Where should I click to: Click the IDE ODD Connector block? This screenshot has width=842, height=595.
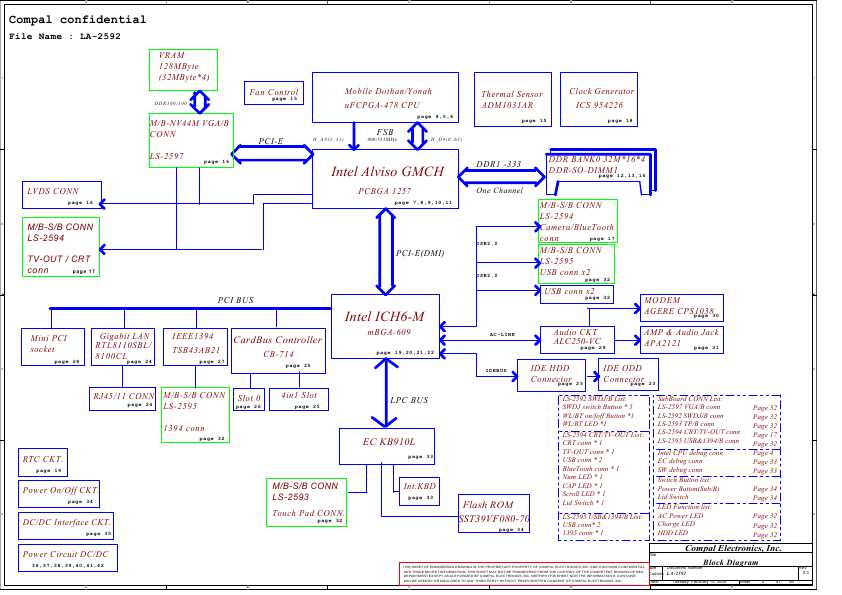[x=628, y=375]
